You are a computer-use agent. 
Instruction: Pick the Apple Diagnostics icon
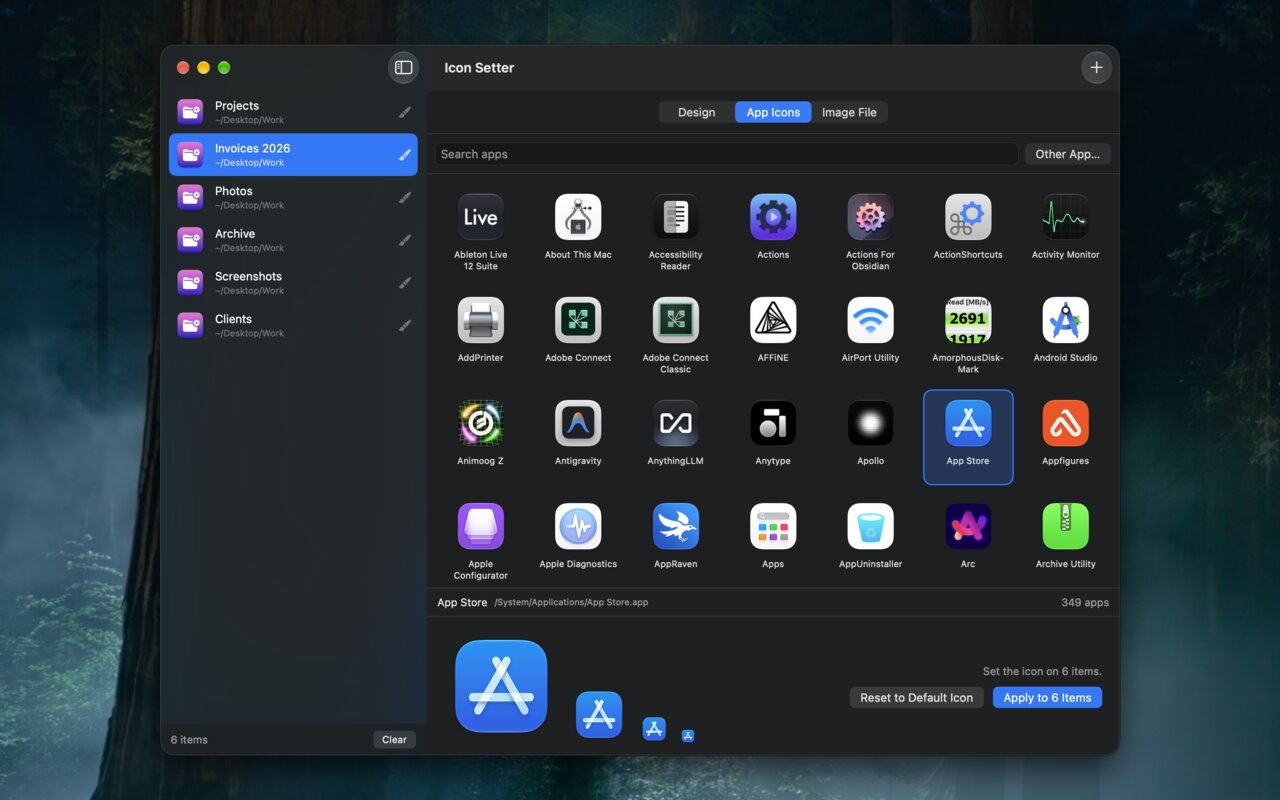[578, 526]
